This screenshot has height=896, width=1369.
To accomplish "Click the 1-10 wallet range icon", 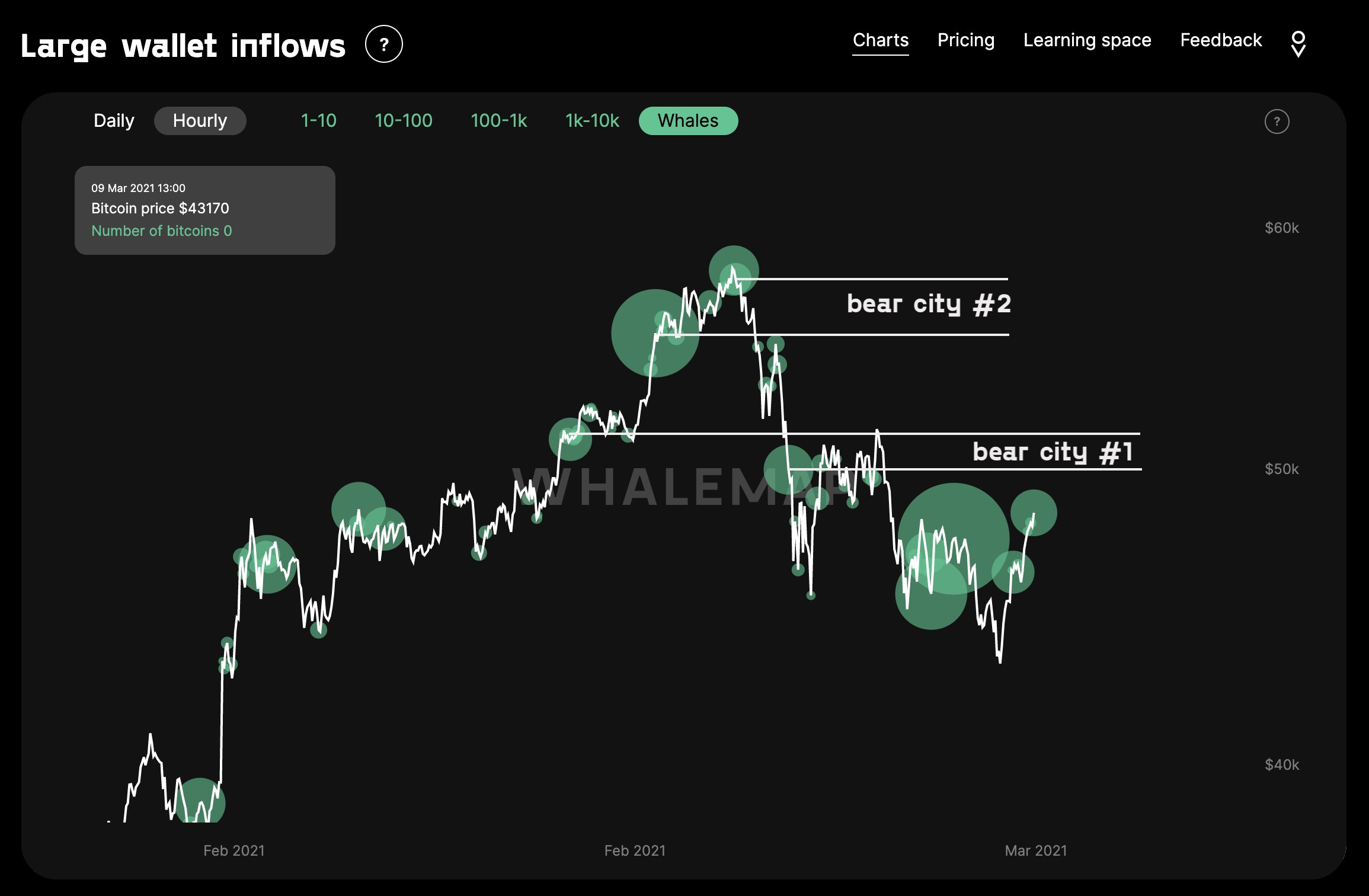I will (x=318, y=120).
